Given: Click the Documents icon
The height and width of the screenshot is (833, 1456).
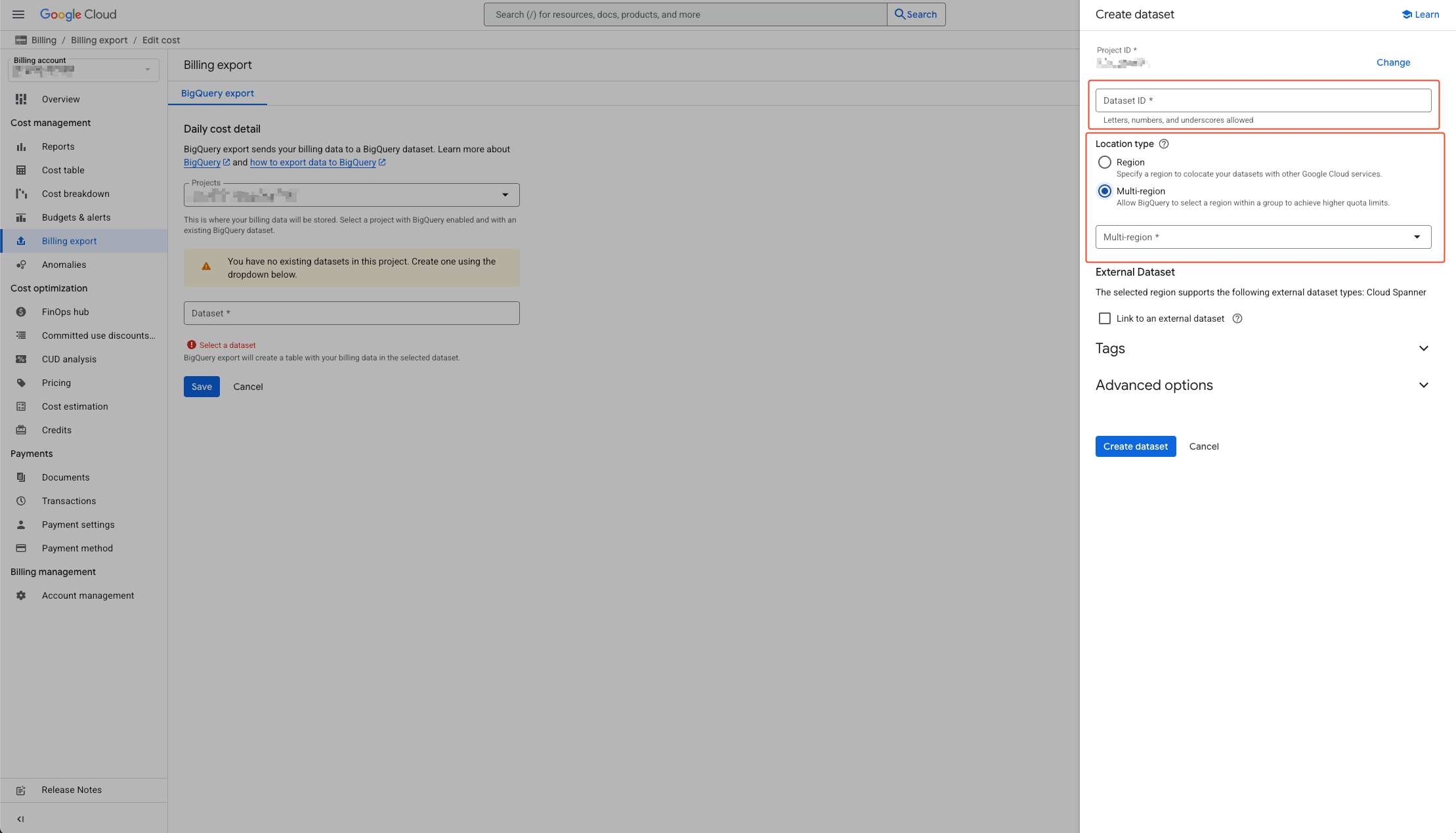Looking at the screenshot, I should (21, 477).
